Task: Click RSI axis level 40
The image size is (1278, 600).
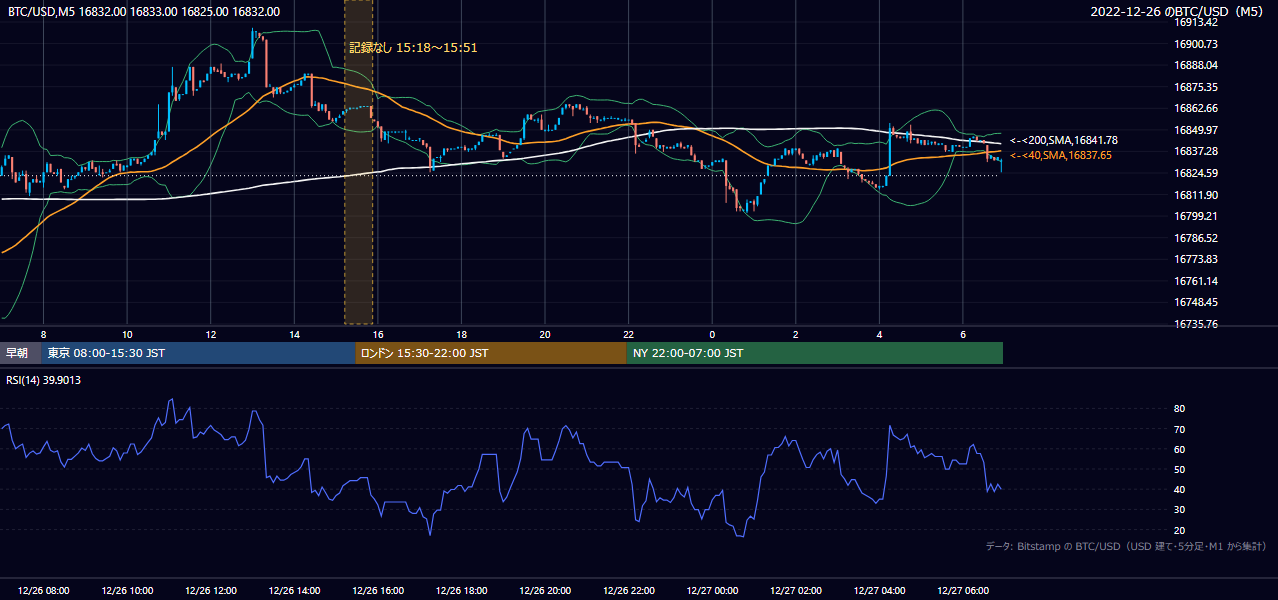Action: tap(1179, 489)
